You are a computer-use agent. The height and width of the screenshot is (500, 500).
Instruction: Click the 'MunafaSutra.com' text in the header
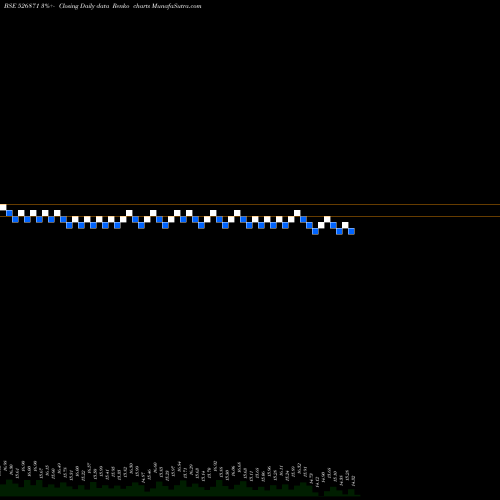point(176,6)
